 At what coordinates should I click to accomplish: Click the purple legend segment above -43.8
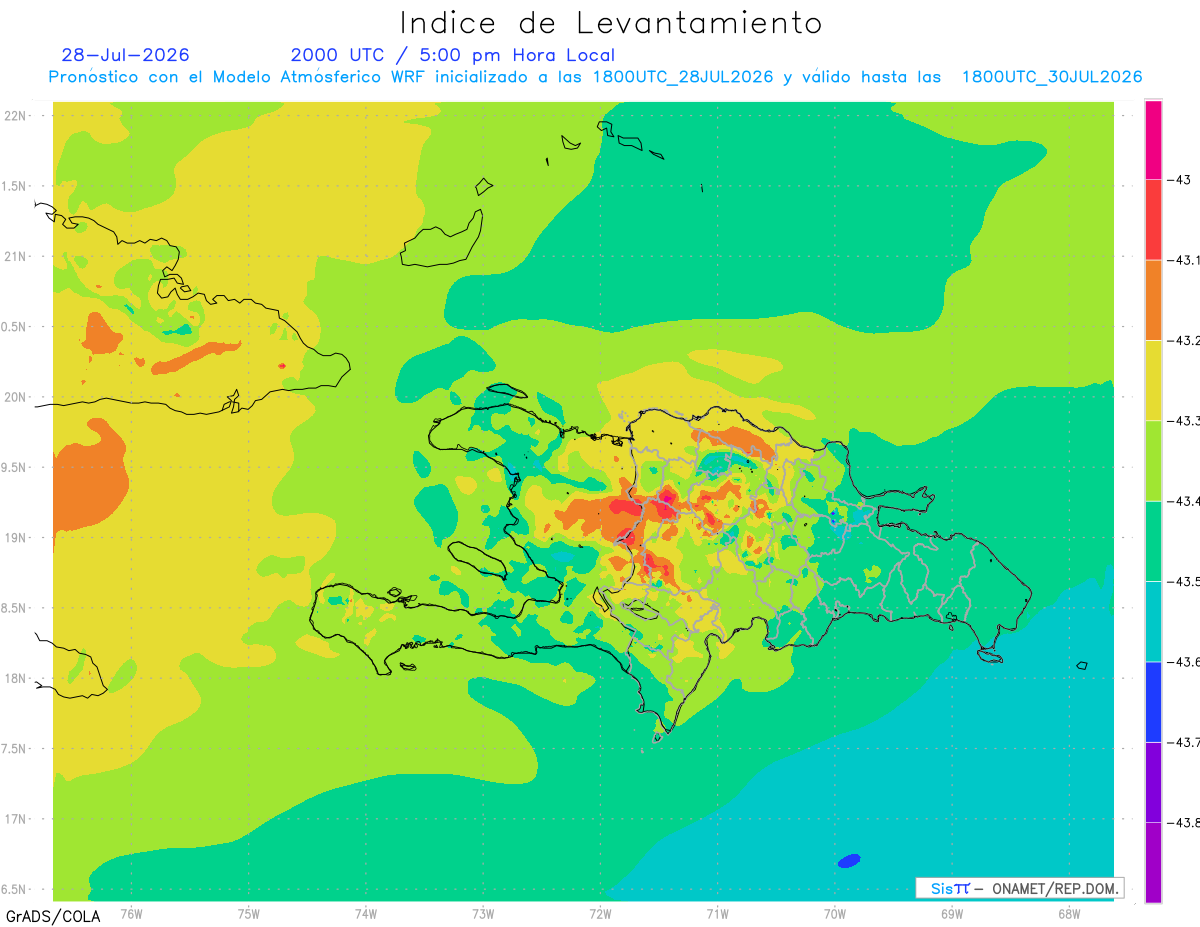tap(1153, 782)
